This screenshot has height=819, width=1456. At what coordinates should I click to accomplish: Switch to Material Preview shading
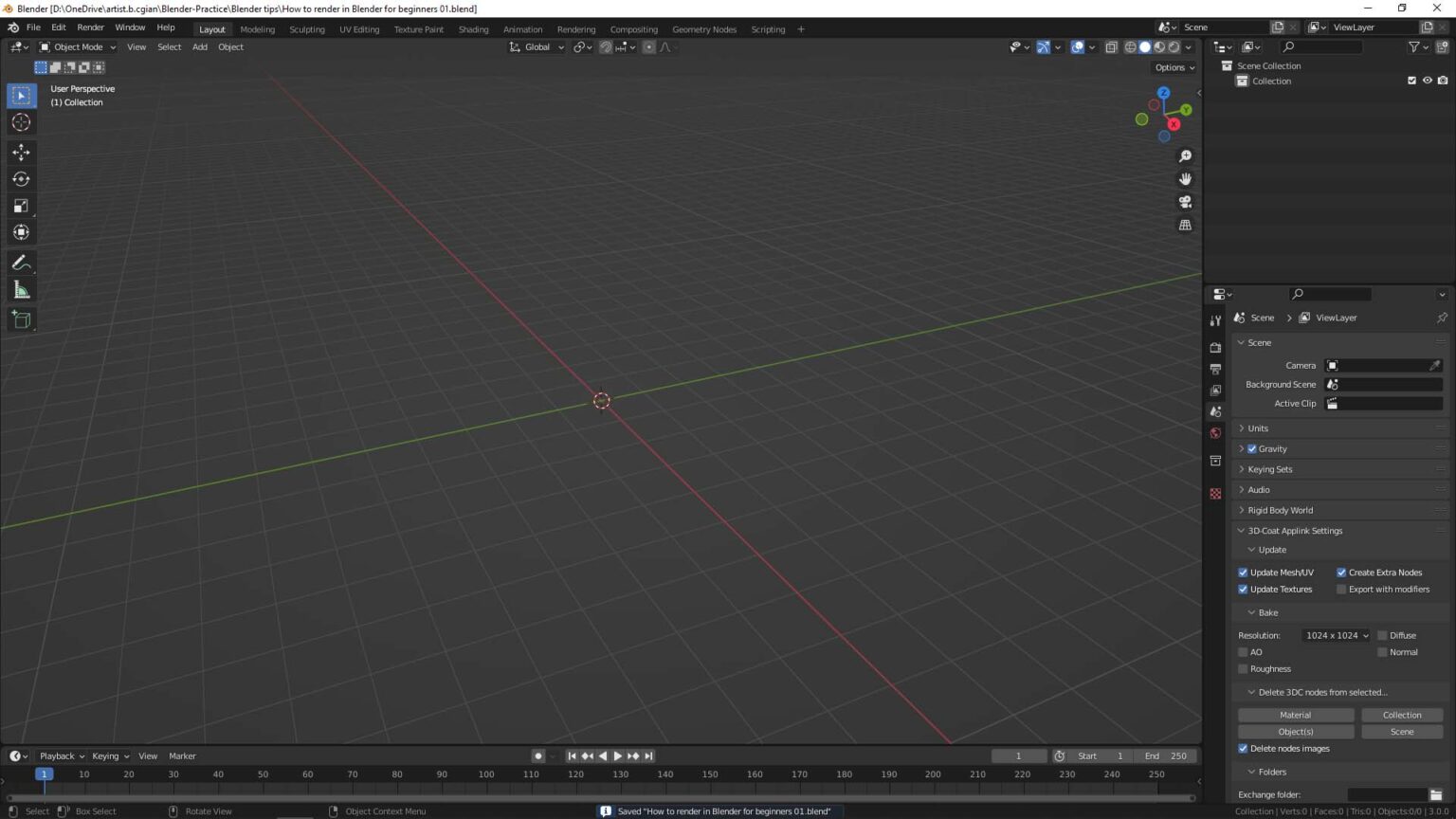(1159, 47)
